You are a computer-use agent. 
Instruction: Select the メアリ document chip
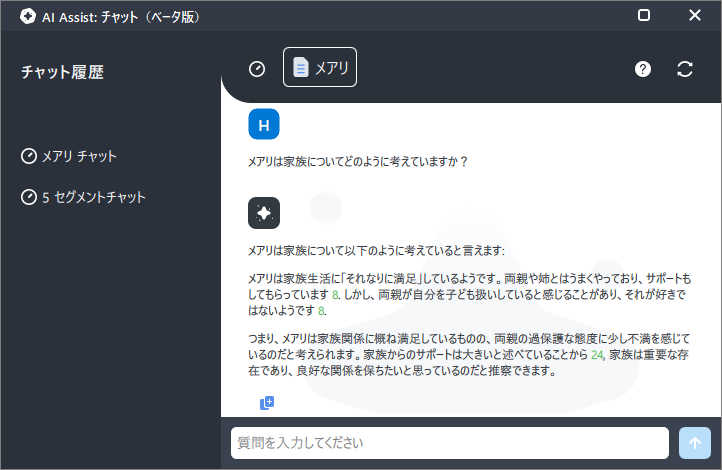pos(320,67)
